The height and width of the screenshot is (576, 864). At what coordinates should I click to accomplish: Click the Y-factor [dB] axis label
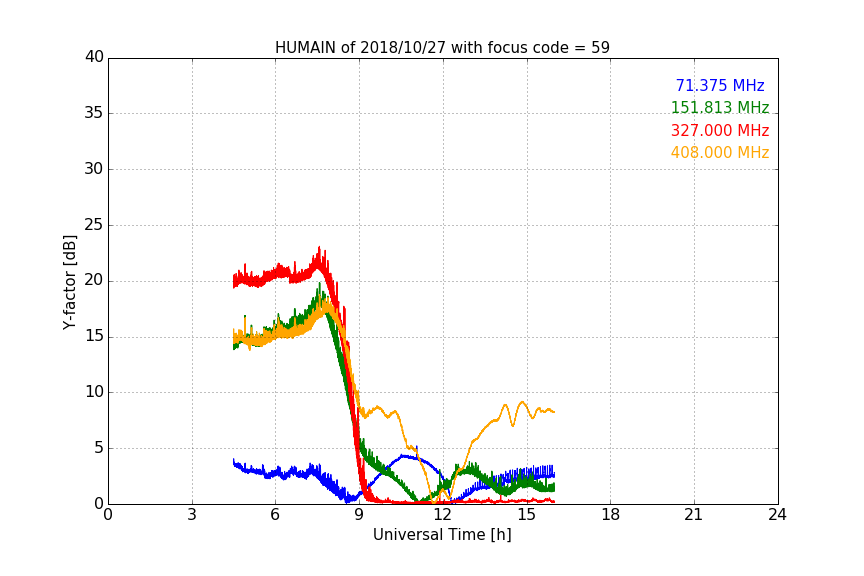click(x=69, y=282)
